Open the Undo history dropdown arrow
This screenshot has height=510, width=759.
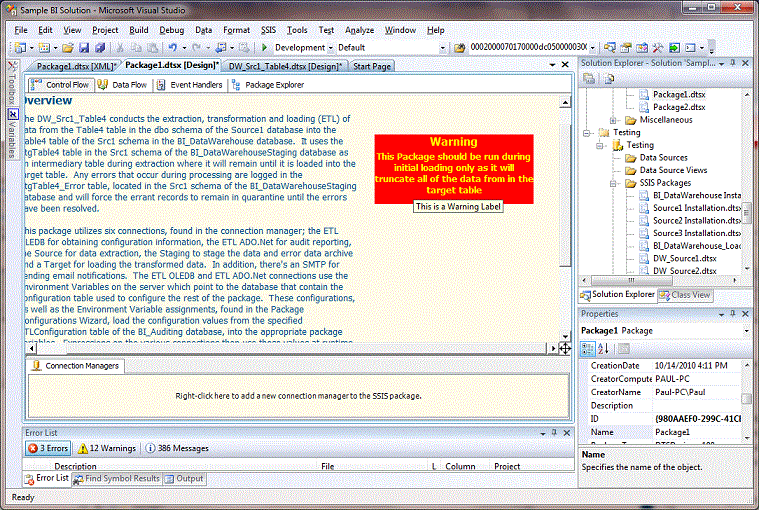[184, 48]
